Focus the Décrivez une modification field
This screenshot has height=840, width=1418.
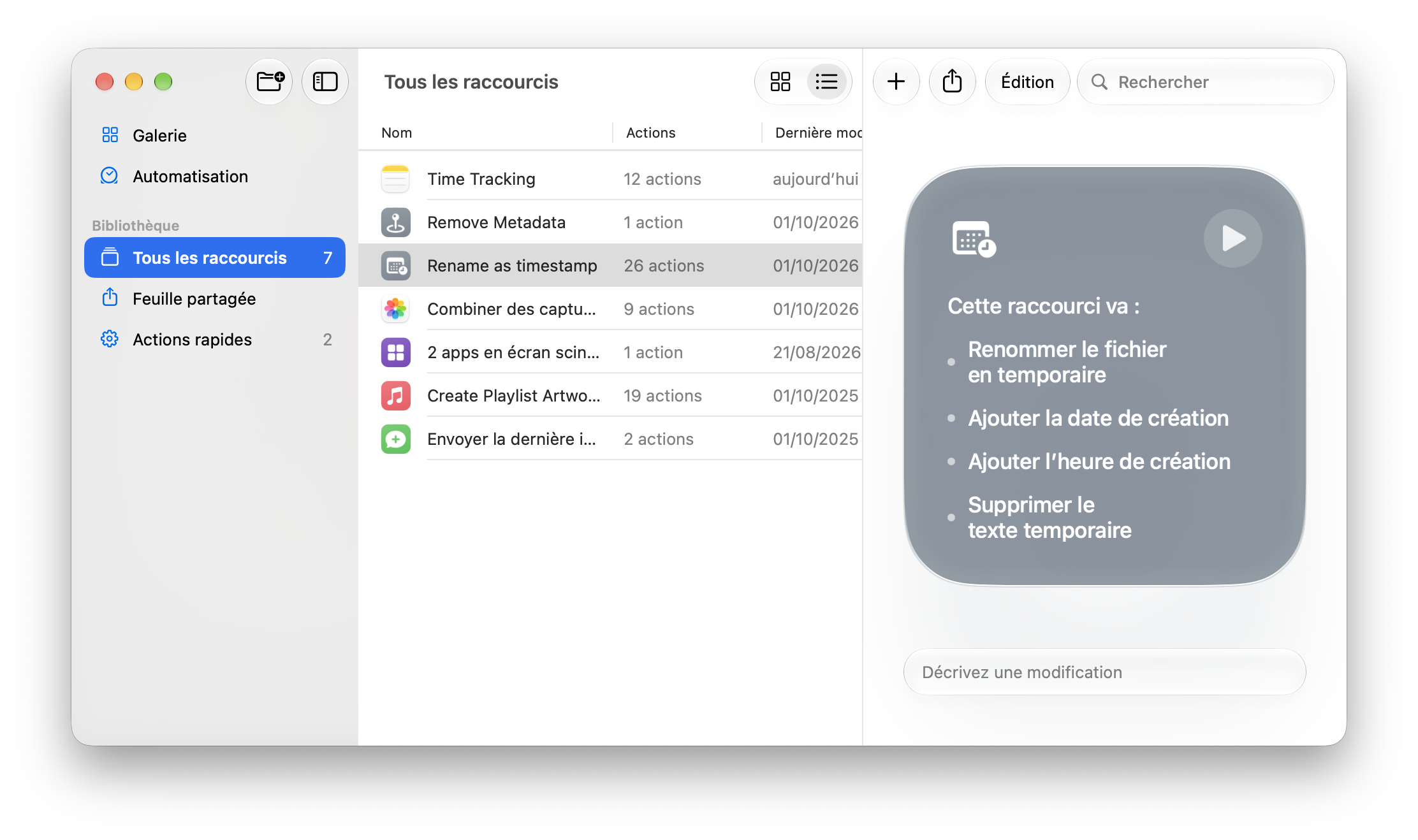coord(1104,672)
